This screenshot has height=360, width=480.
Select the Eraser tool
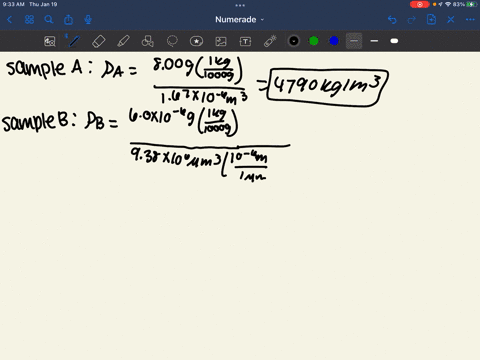[x=98, y=41]
